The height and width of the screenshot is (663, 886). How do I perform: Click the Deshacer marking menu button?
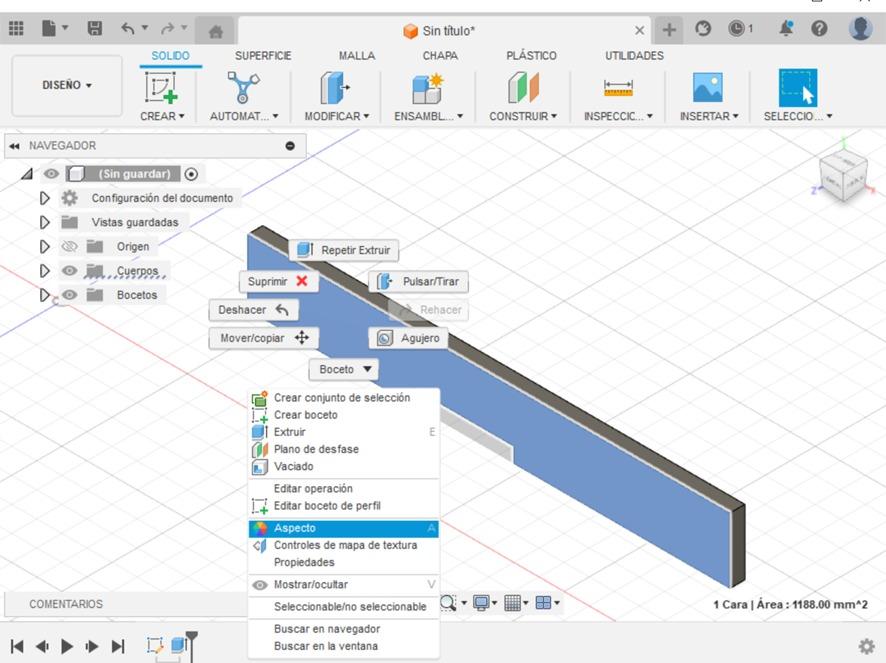coord(254,310)
